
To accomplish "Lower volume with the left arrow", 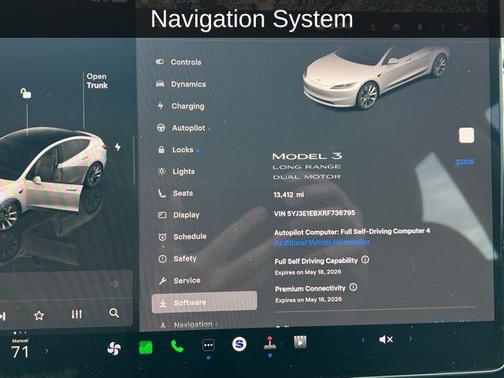I will (x=363, y=340).
